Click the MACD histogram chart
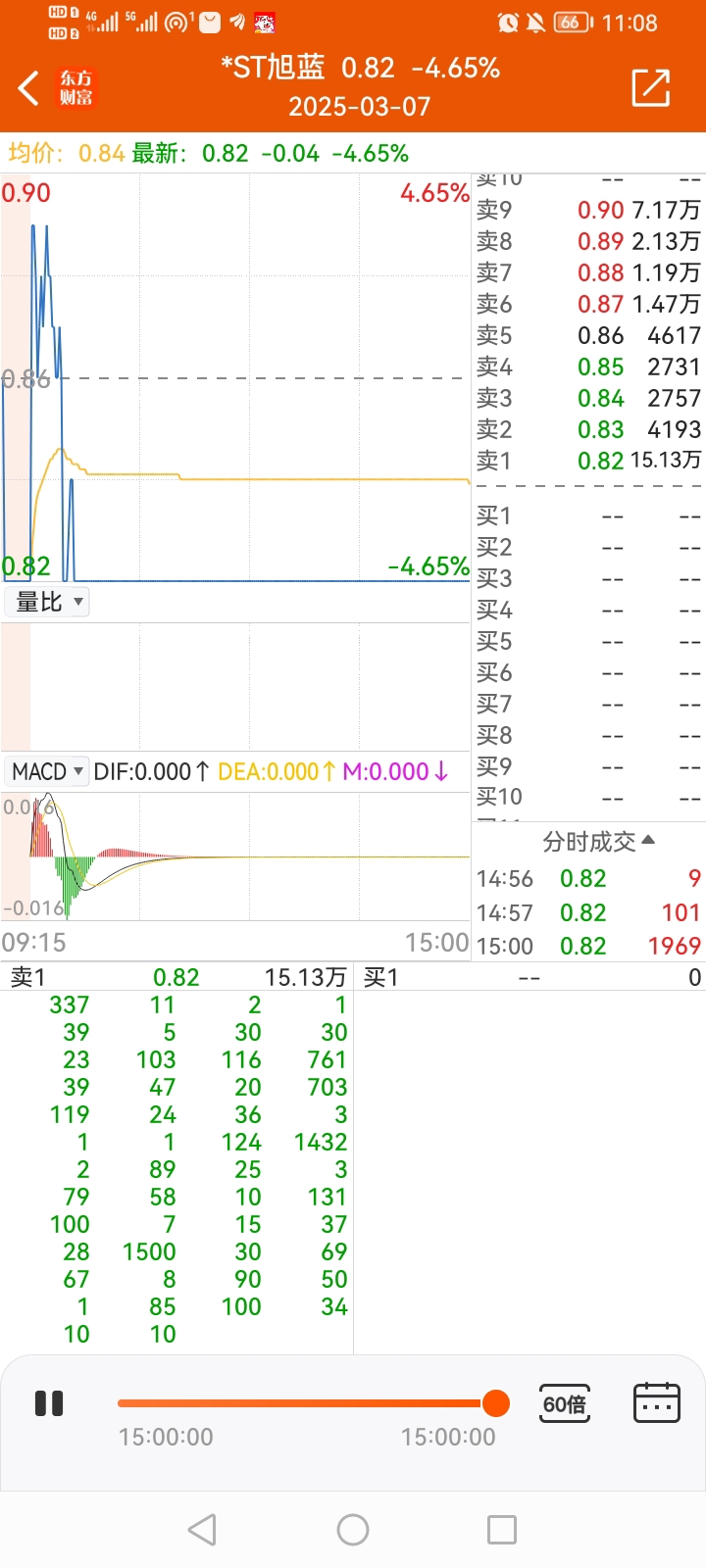 coord(235,856)
